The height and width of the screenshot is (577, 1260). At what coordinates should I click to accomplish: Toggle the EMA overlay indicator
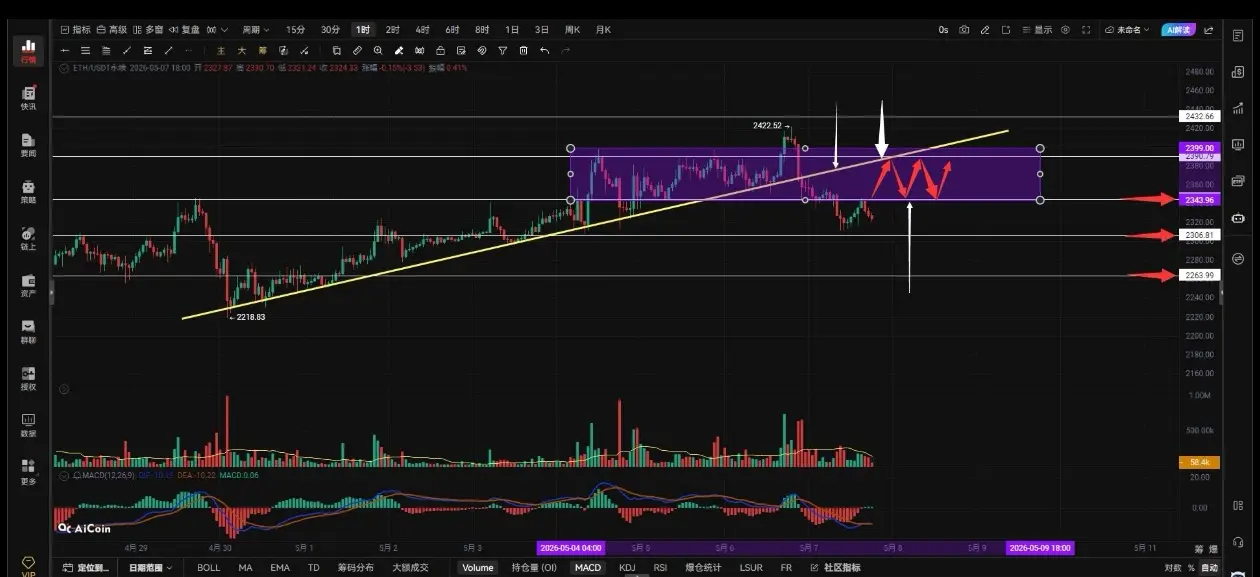pos(280,567)
